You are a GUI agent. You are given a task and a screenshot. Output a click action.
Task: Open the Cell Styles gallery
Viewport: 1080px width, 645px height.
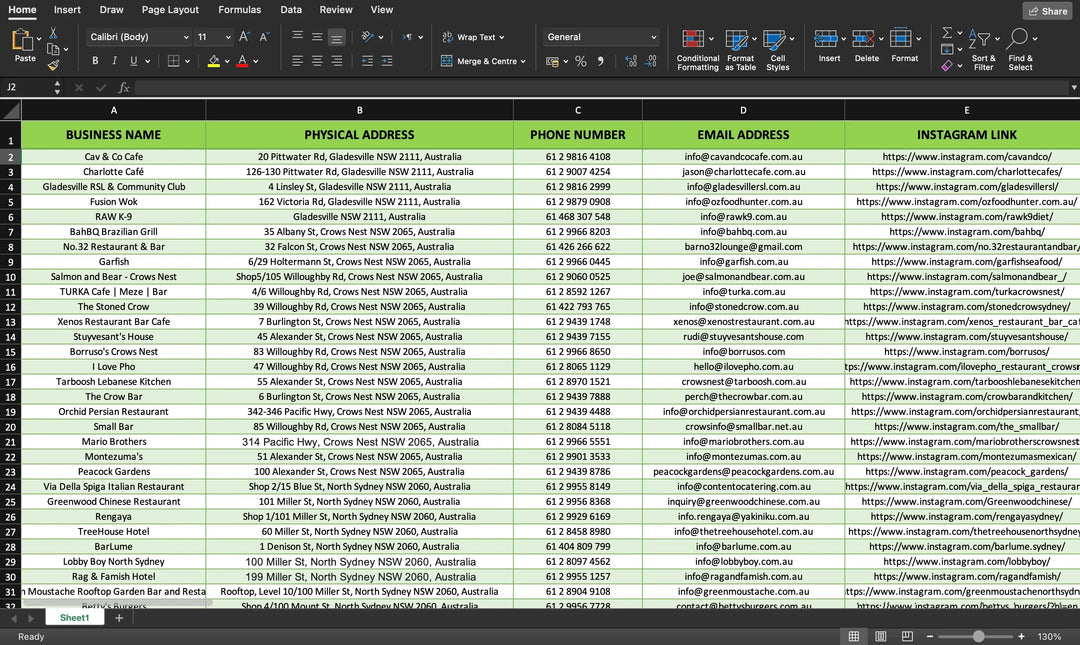(x=776, y=40)
